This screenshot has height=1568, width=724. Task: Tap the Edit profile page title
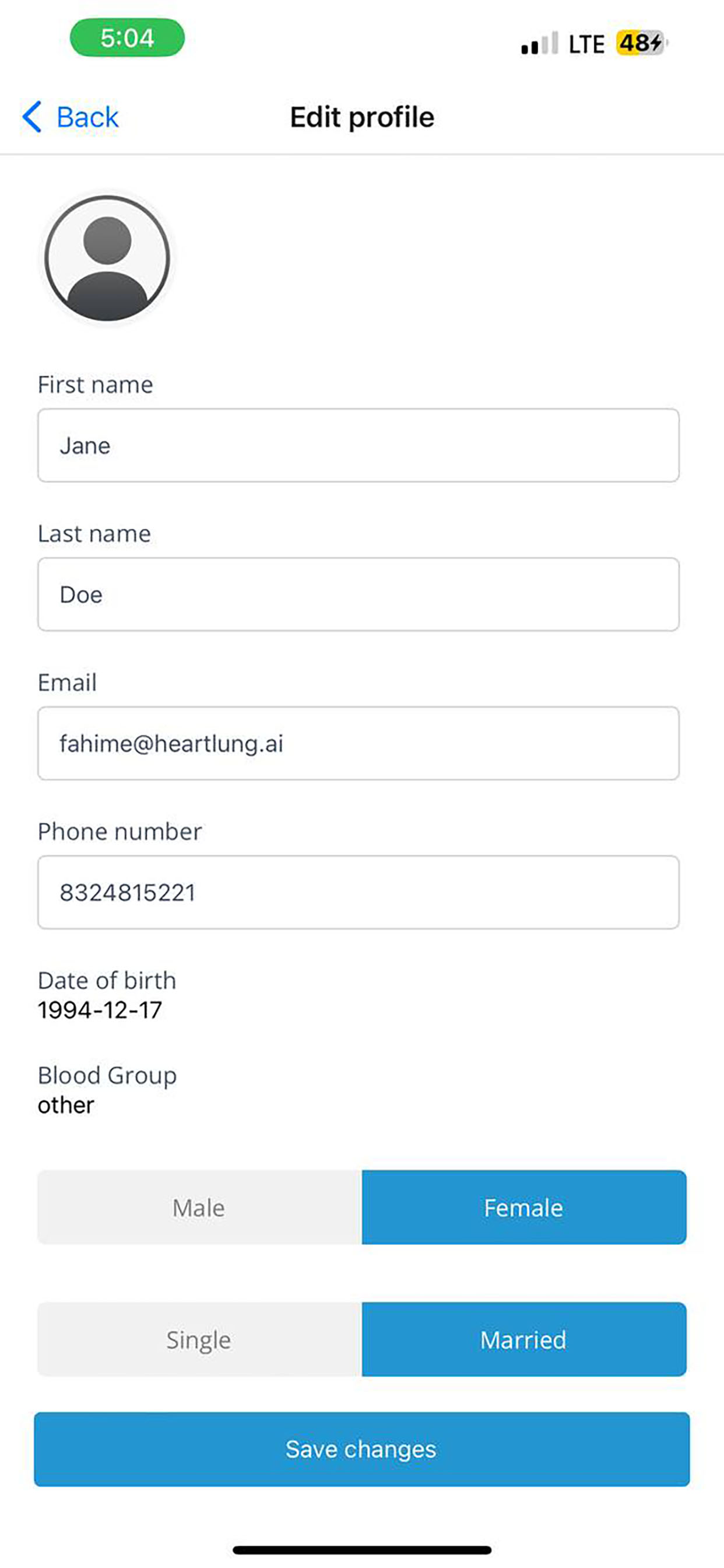[x=362, y=117]
